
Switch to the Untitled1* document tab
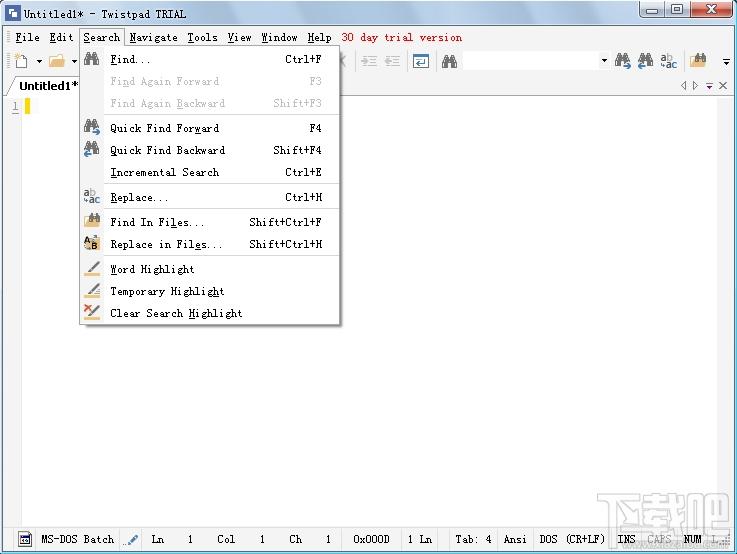click(x=48, y=86)
